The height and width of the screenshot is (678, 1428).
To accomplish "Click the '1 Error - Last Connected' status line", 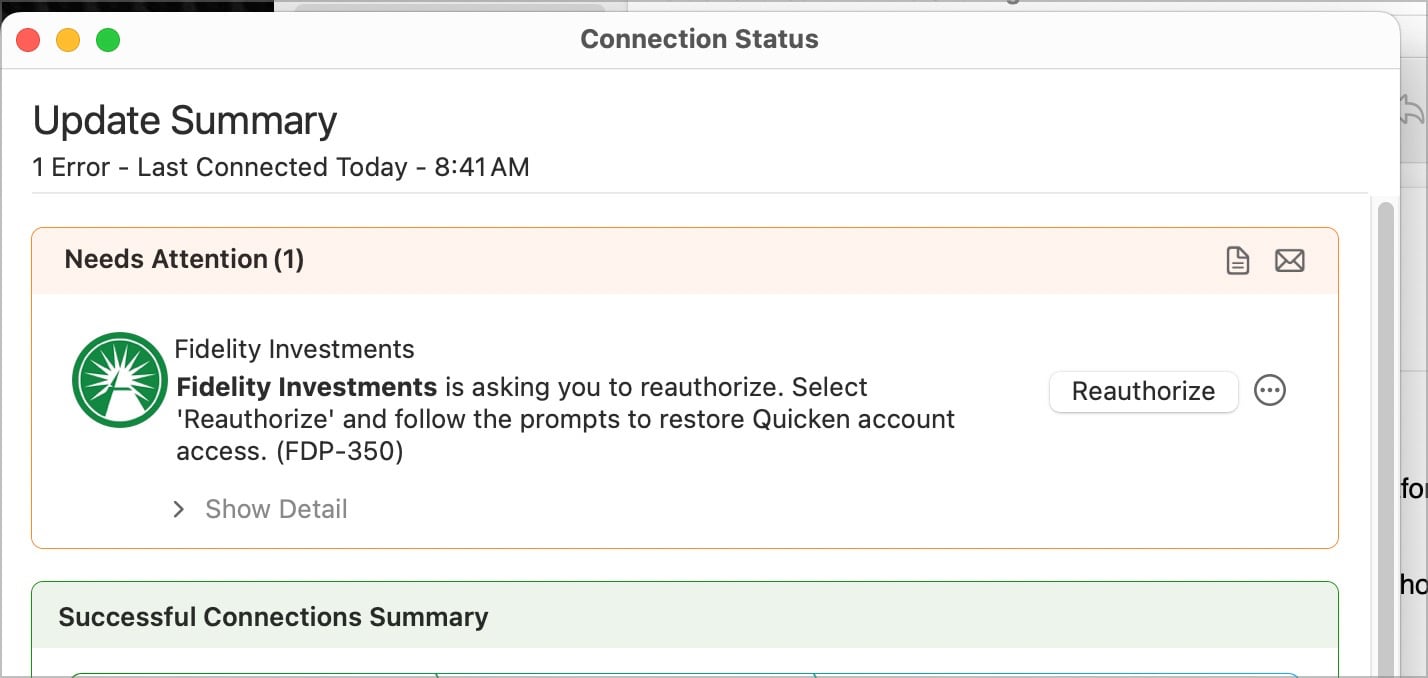I will [x=280, y=167].
